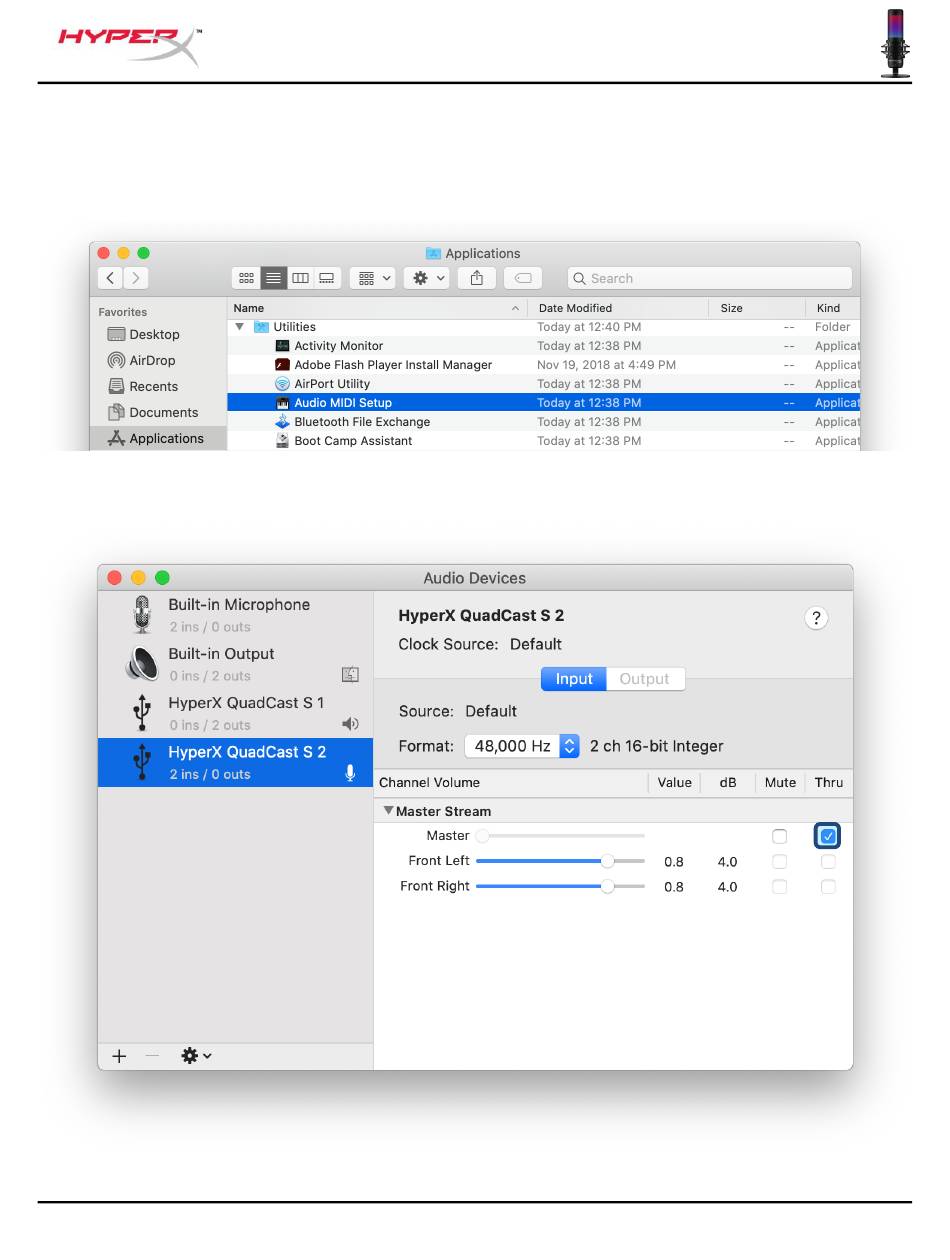Toggle the Master Mute checkbox
The image size is (950, 1260).
780,836
